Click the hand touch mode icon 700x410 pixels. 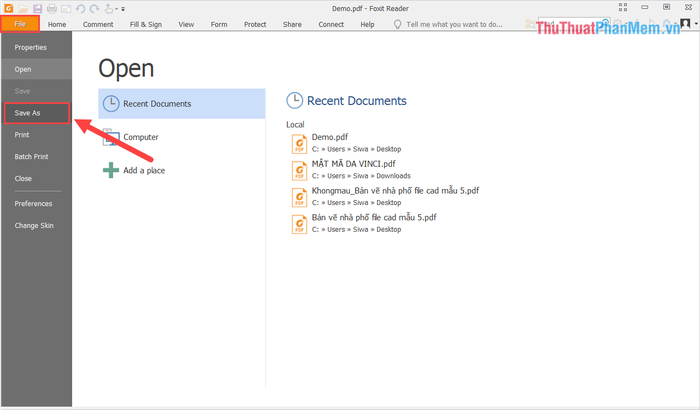tap(108, 8)
